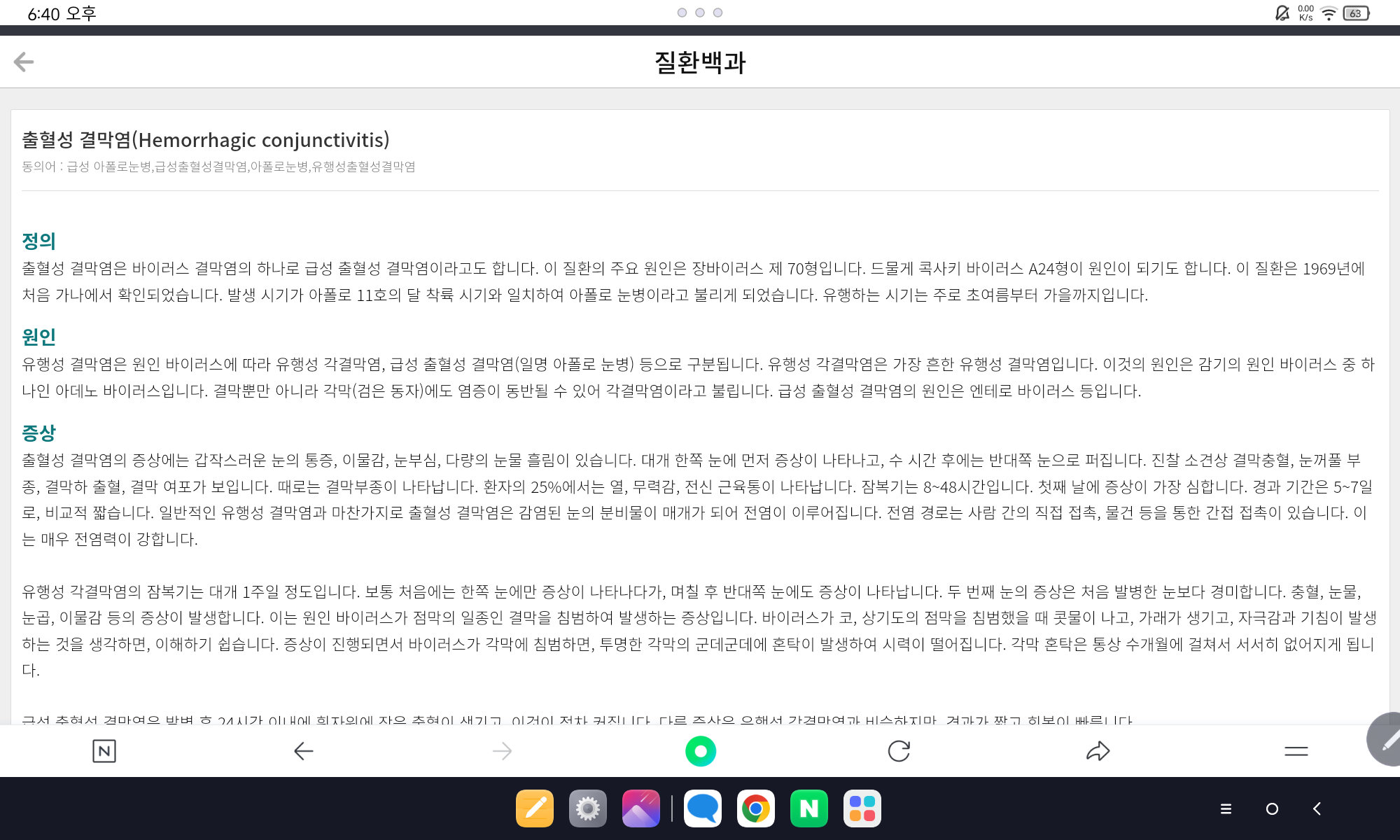Viewport: 1400px width, 840px height.
Task: Open blue Messages chat app in dock
Action: pyautogui.click(x=703, y=808)
